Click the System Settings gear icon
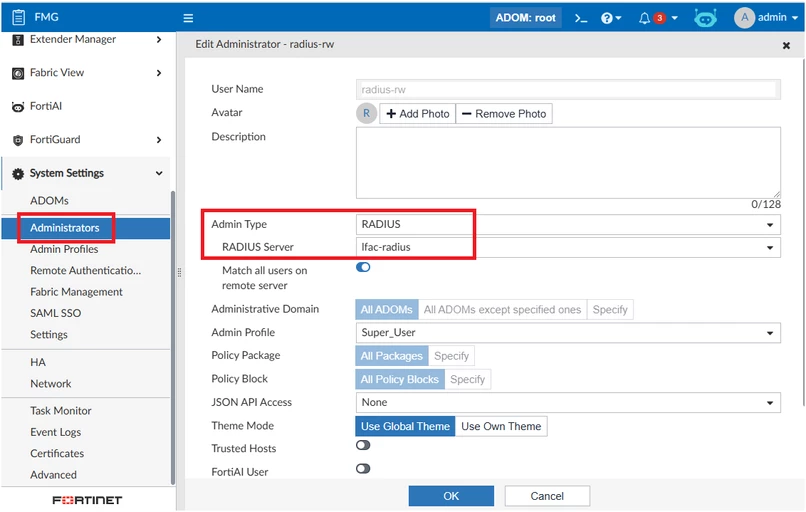 (x=18, y=174)
